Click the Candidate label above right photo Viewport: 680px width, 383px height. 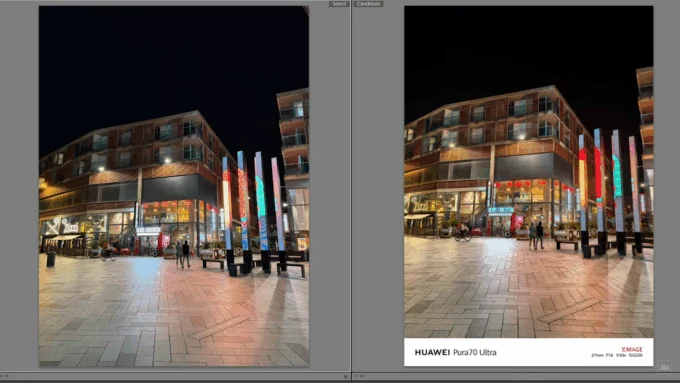(x=368, y=3)
